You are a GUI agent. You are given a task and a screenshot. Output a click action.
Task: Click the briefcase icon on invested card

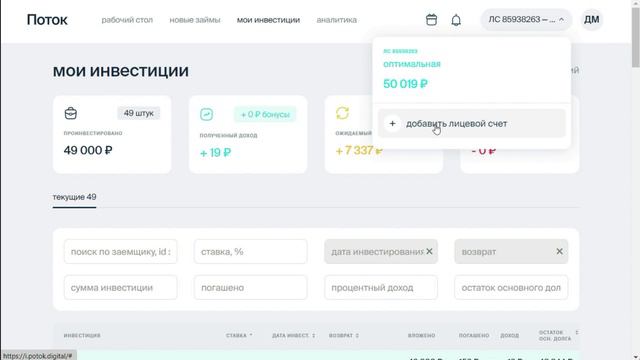point(71,113)
